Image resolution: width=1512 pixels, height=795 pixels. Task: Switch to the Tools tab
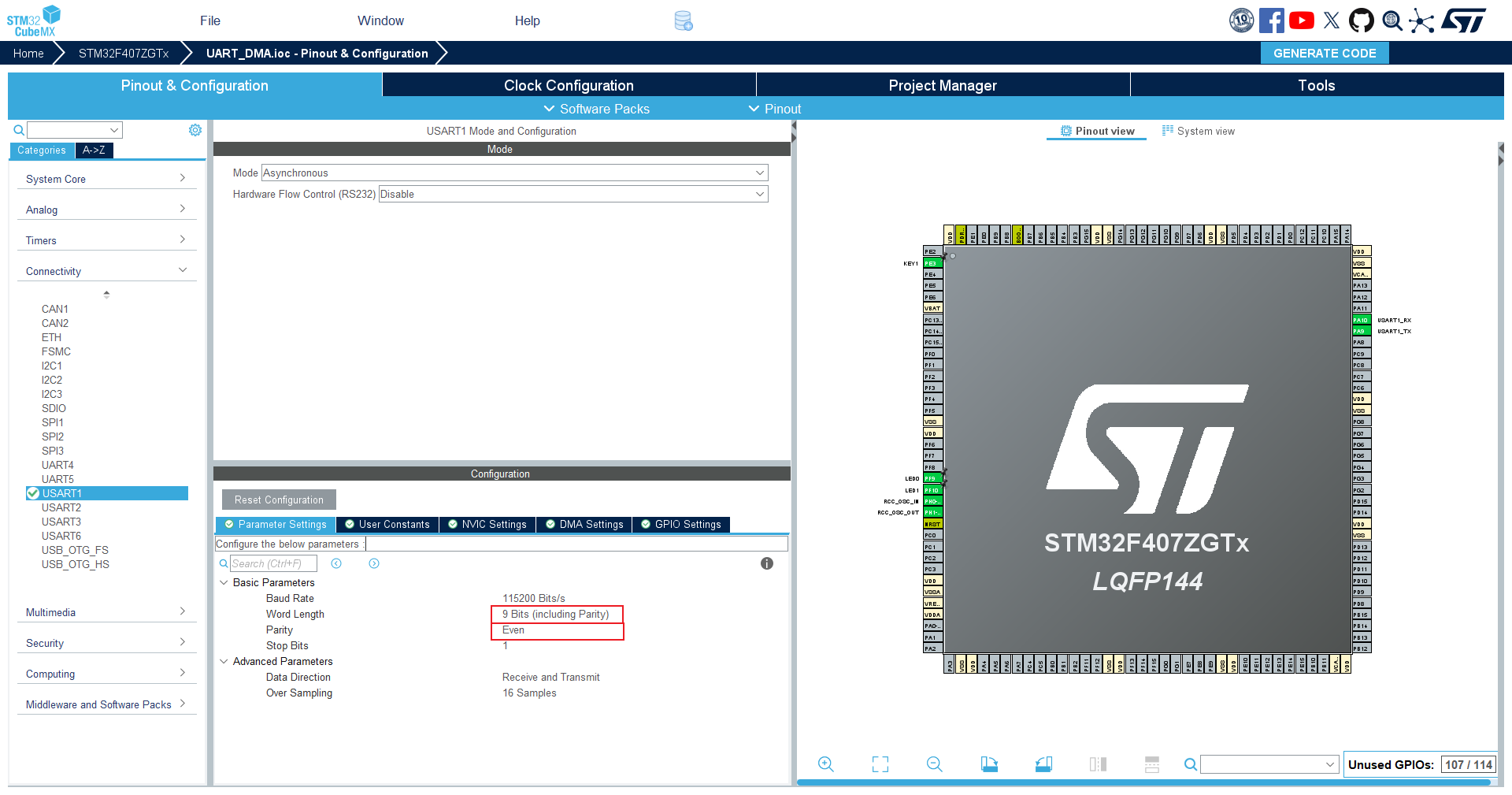(x=1317, y=85)
